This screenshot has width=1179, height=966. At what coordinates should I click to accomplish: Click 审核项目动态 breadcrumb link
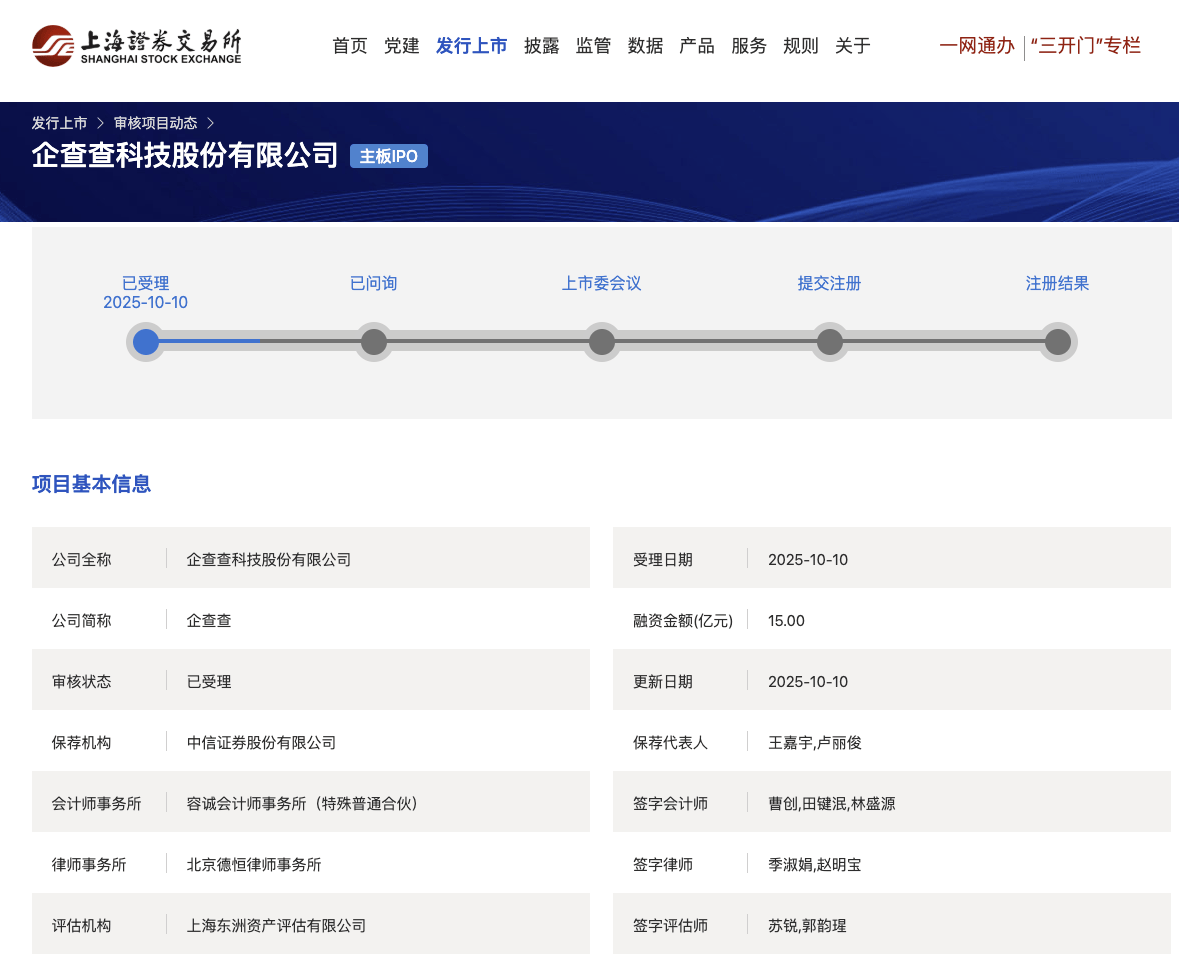pos(155,123)
